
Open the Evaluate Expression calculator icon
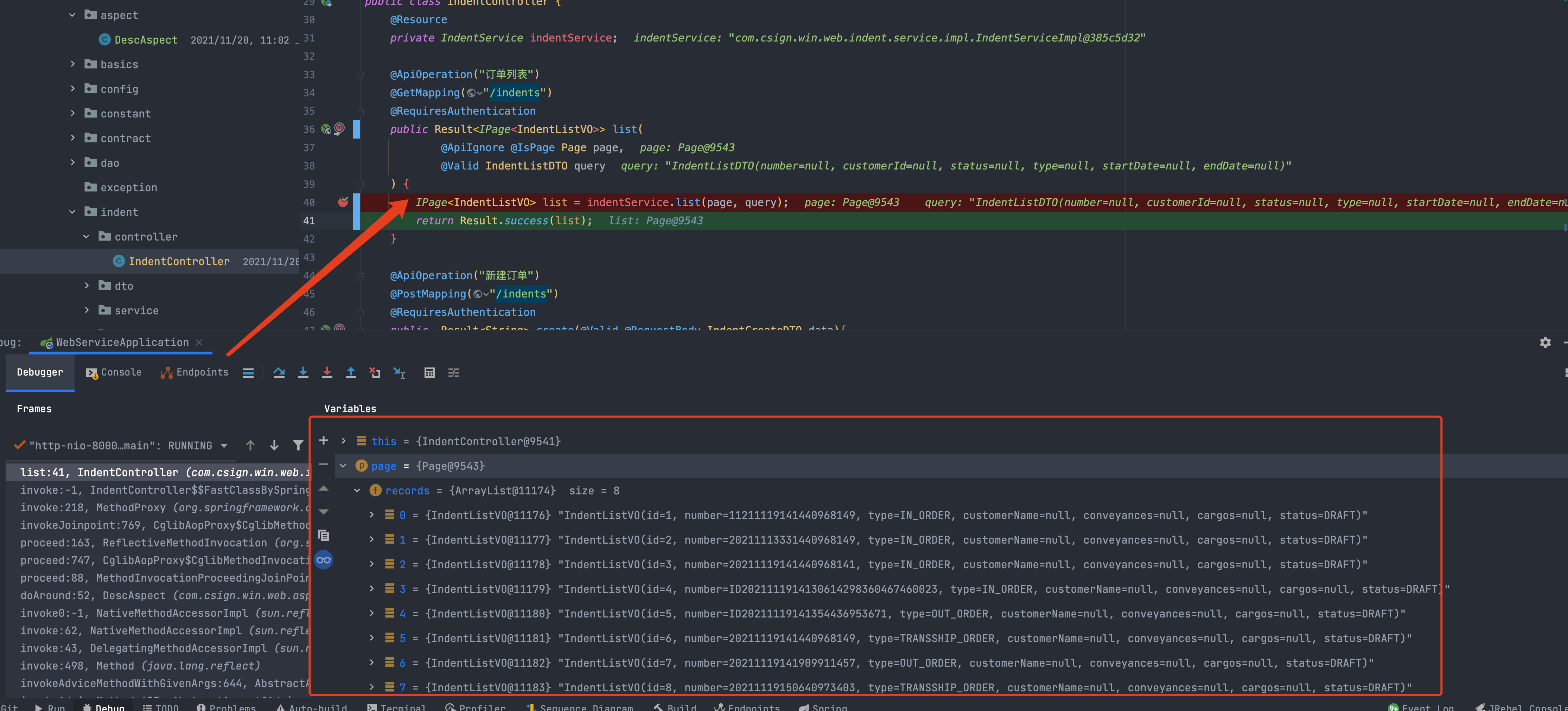tap(429, 372)
